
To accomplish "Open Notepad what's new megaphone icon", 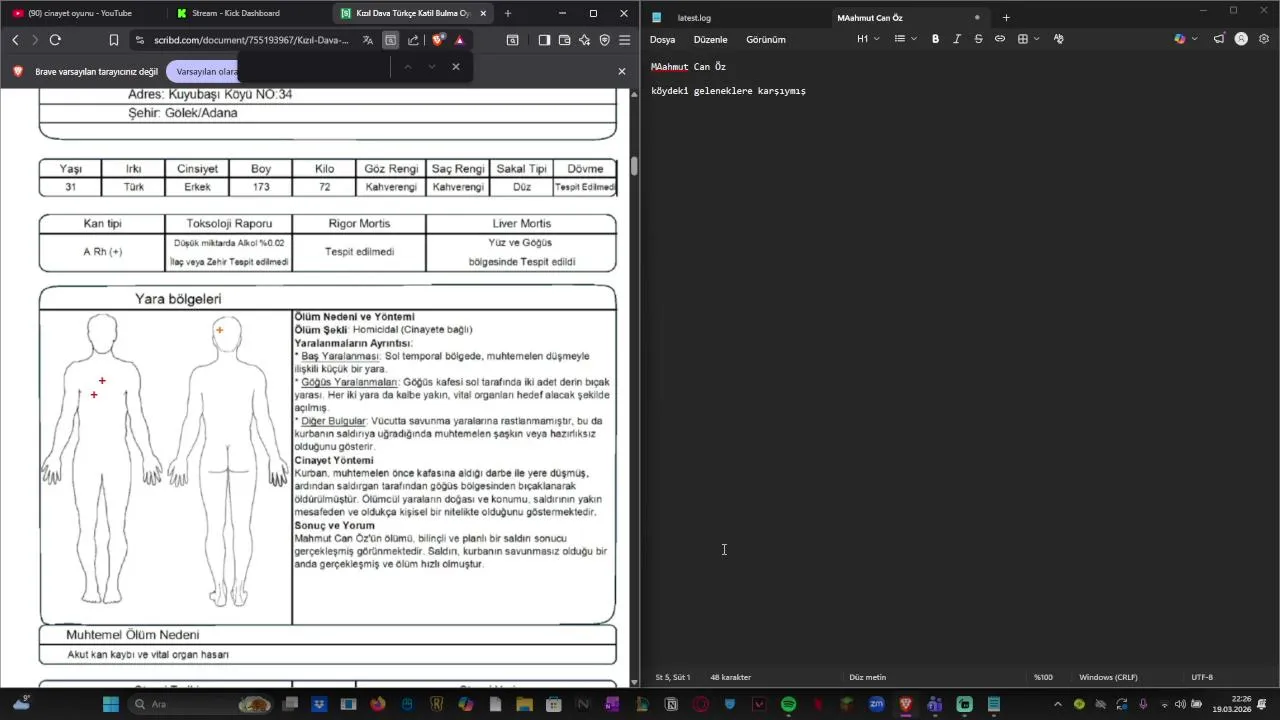I will [1219, 39].
